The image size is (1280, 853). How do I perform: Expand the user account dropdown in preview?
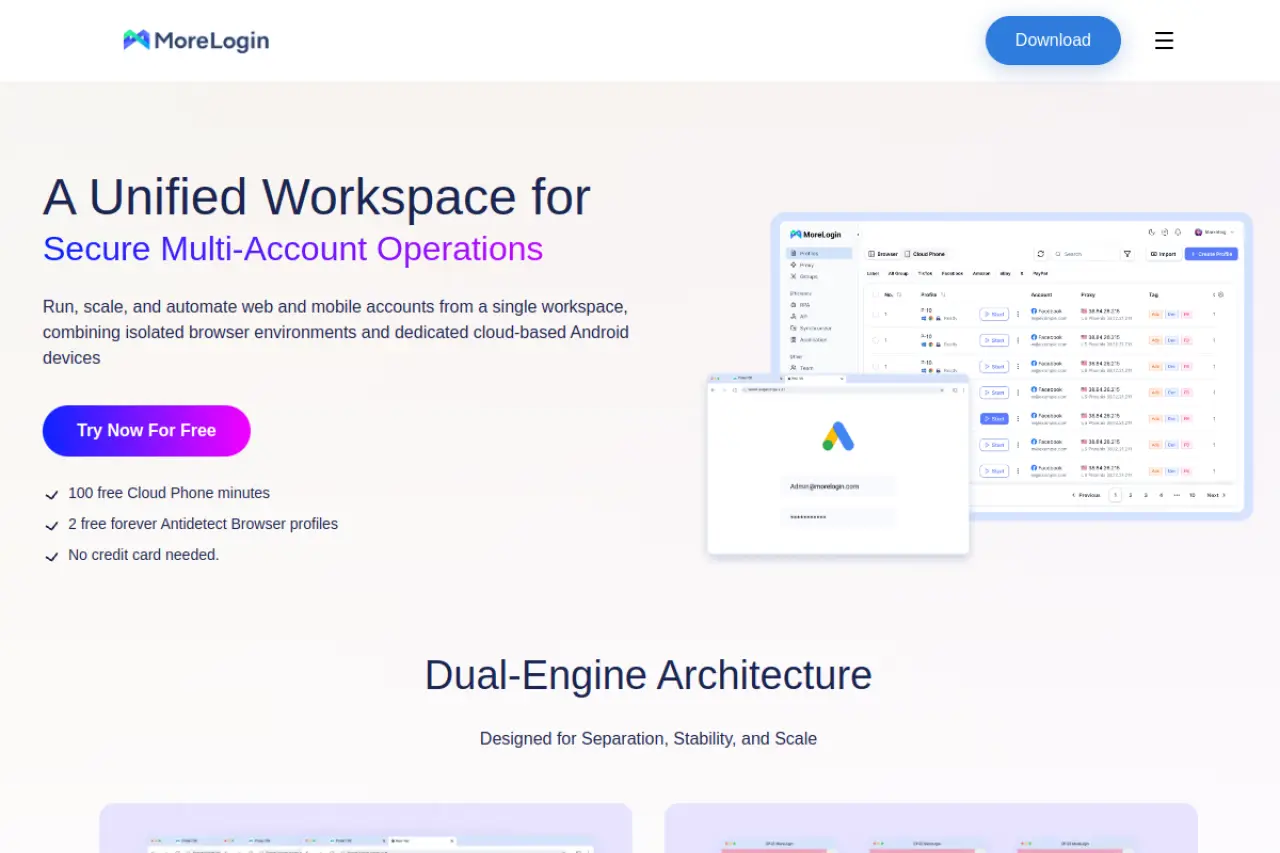[1214, 232]
